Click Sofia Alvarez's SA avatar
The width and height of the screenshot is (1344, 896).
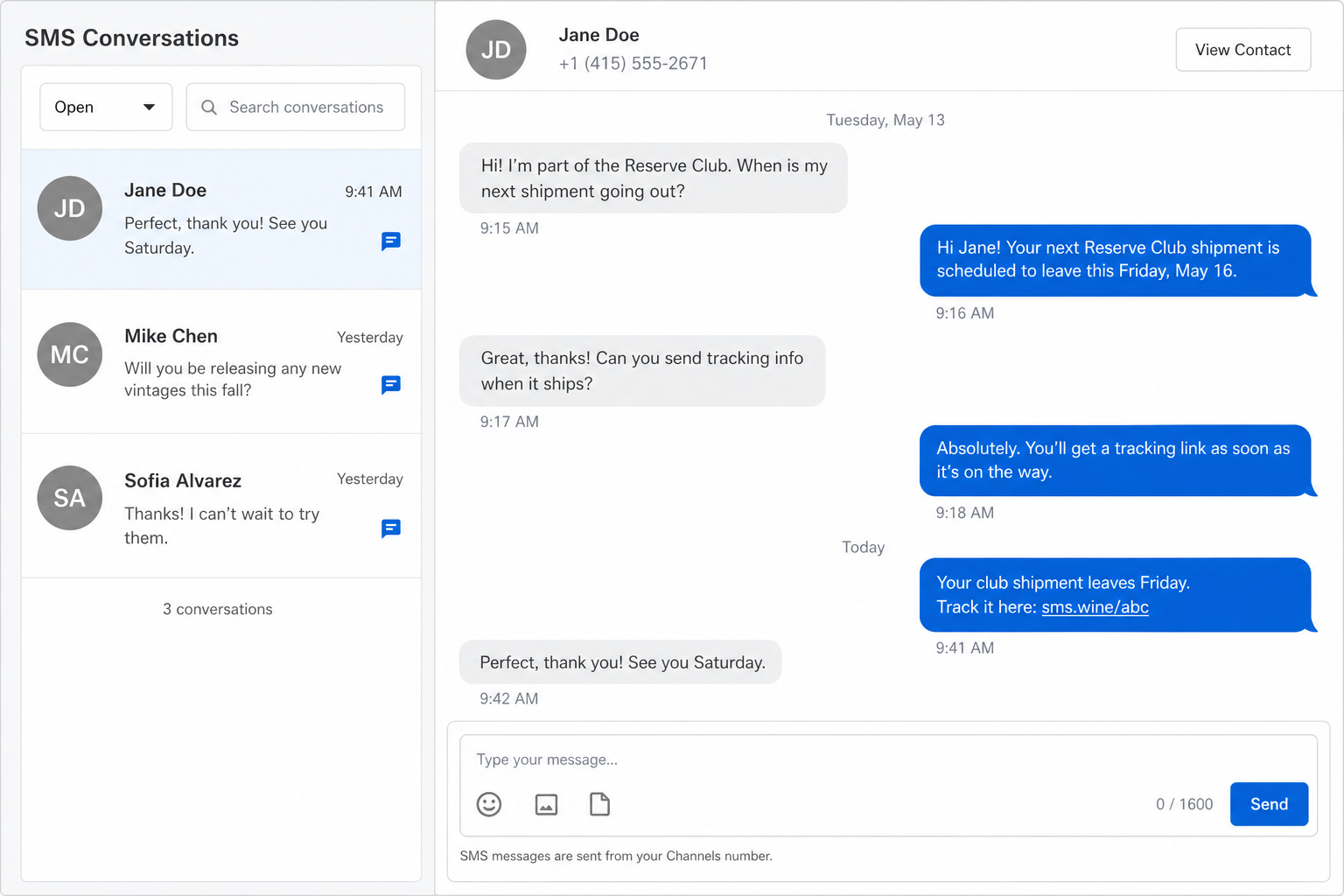tap(70, 498)
